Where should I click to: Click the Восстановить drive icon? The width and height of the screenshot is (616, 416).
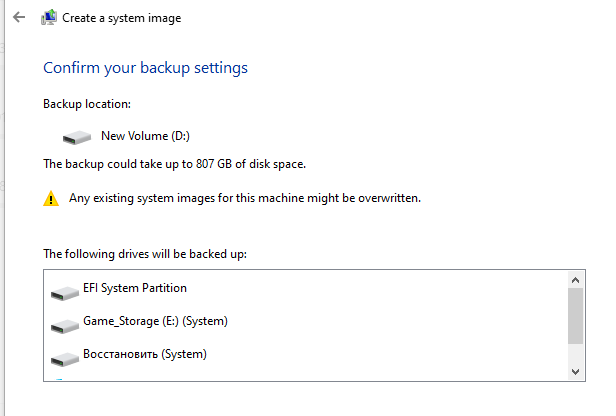coord(65,359)
